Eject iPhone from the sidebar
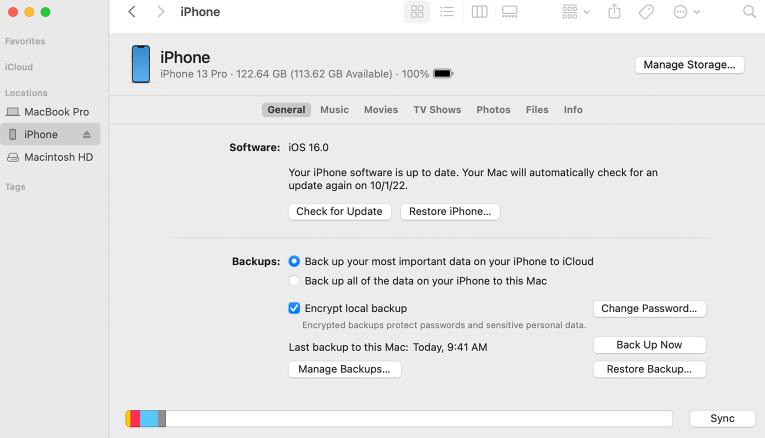This screenshot has width=765, height=438. coord(87,135)
